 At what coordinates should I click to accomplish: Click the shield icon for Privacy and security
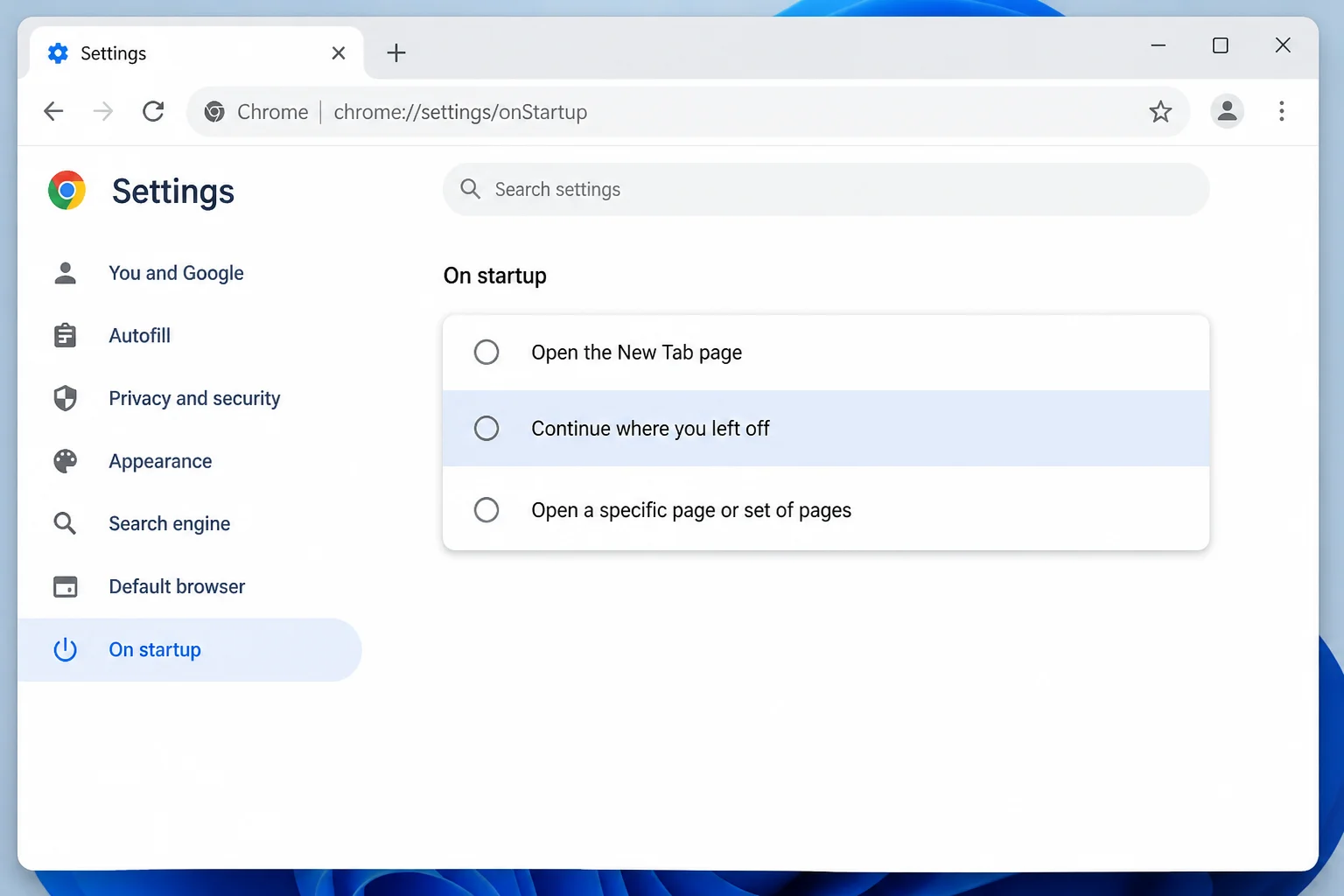pyautogui.click(x=65, y=398)
